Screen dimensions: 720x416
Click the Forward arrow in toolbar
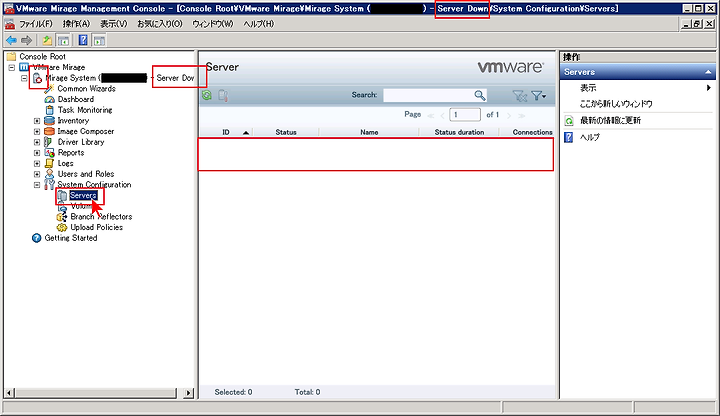click(x=27, y=40)
